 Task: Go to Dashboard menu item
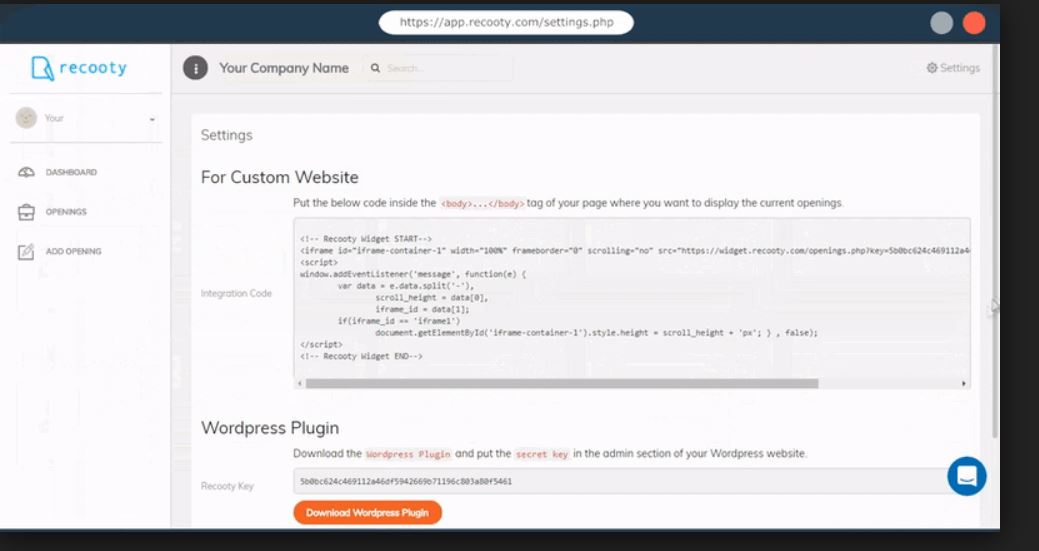point(71,172)
